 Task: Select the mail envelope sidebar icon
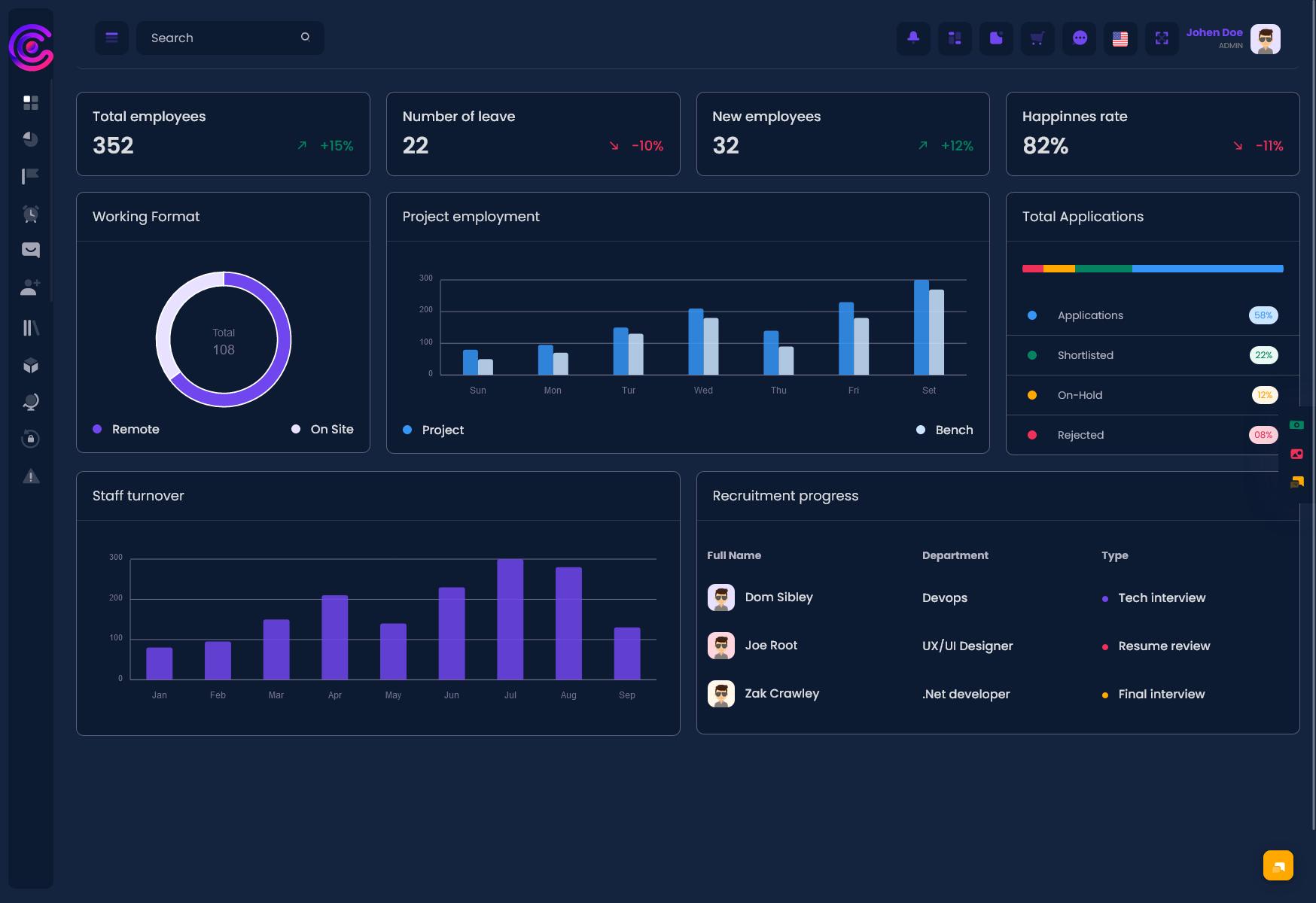click(31, 250)
